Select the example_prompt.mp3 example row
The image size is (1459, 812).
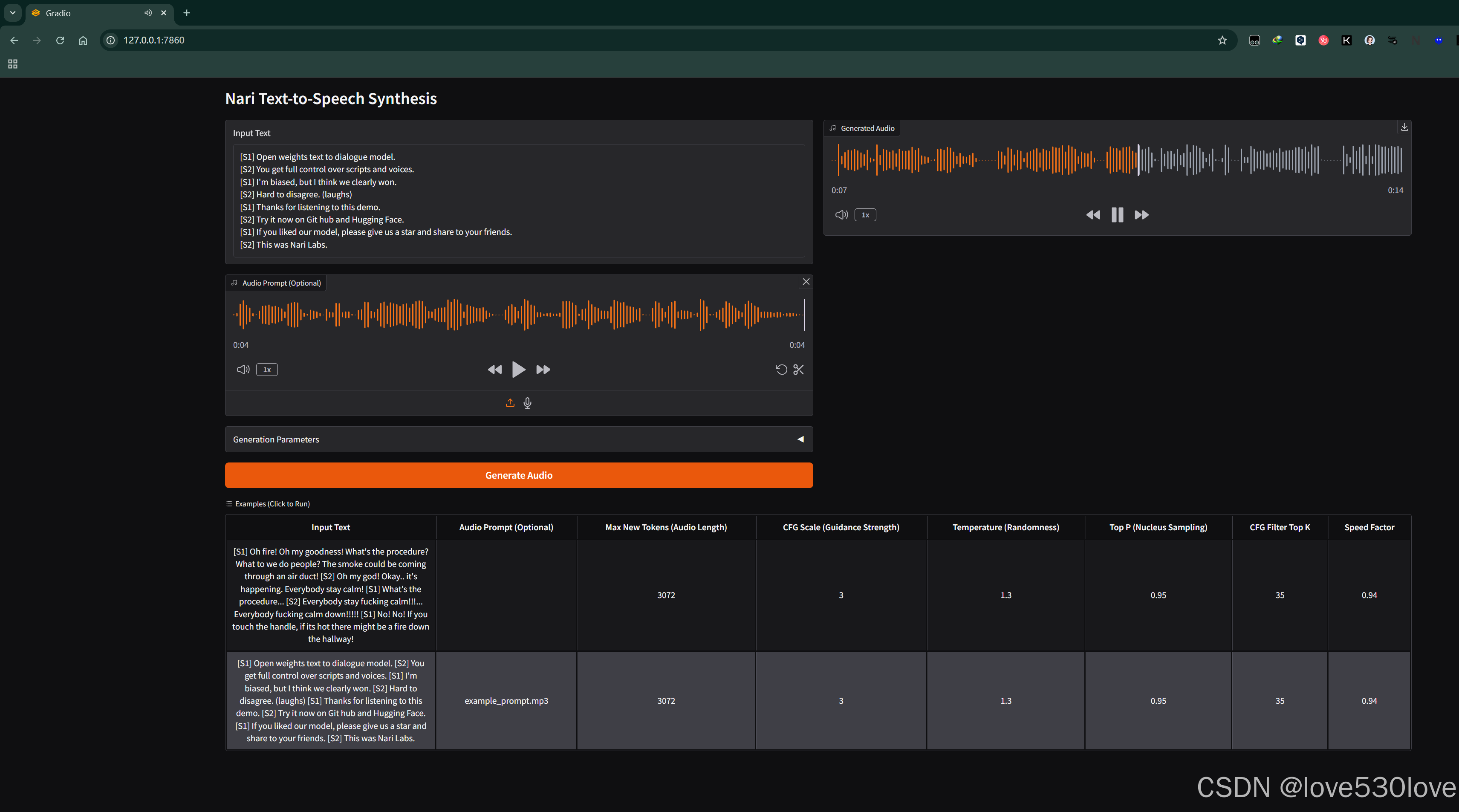tap(506, 700)
